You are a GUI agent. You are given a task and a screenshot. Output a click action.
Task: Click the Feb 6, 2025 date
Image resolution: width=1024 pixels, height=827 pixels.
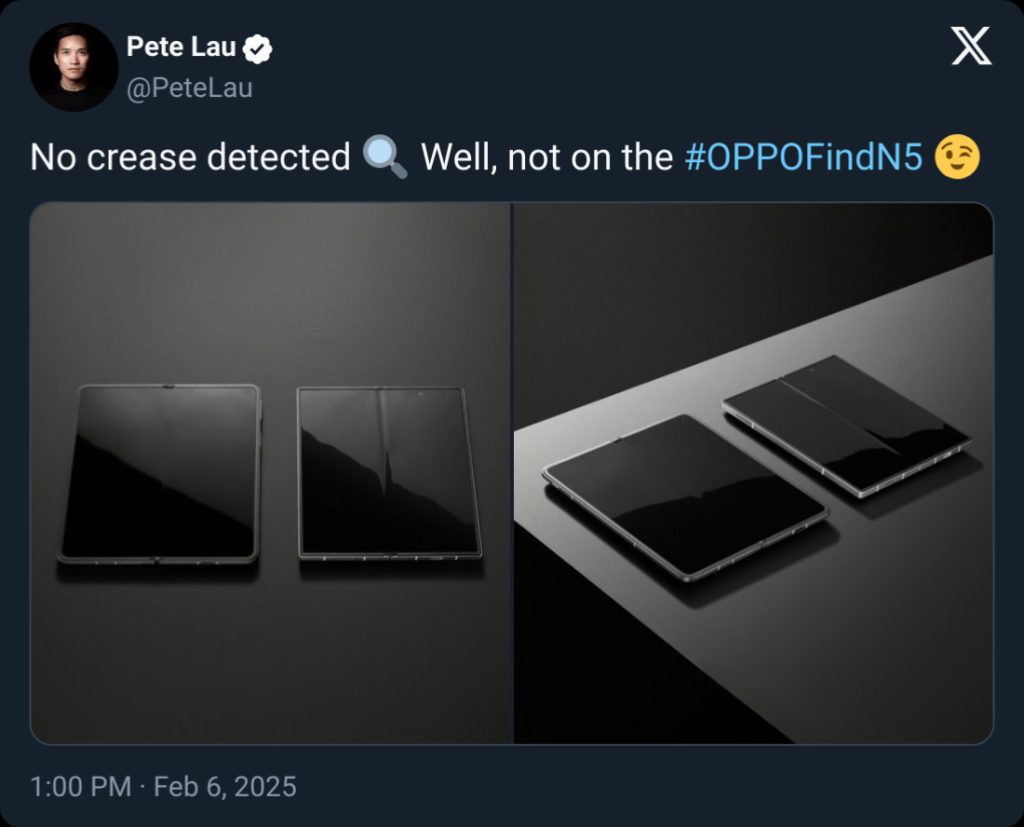point(226,786)
